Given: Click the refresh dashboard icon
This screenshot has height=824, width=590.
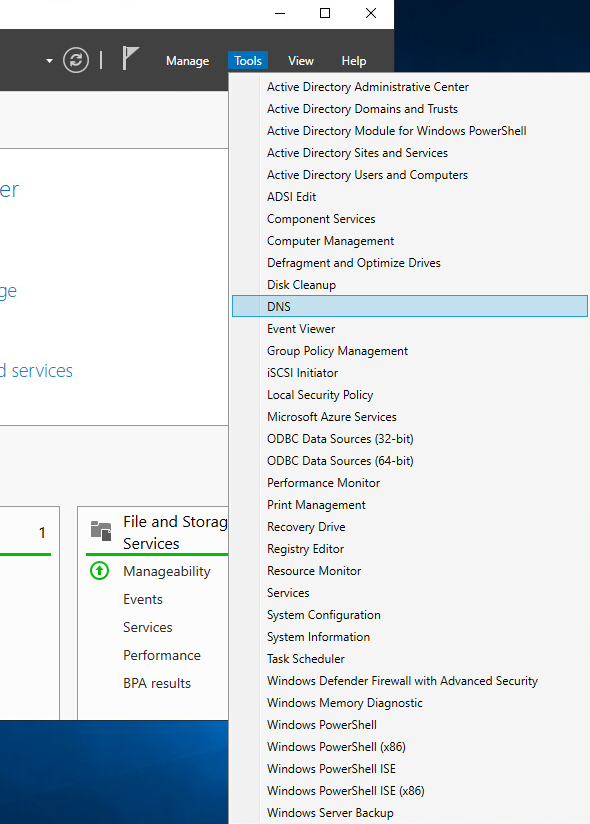Looking at the screenshot, I should click(x=76, y=60).
